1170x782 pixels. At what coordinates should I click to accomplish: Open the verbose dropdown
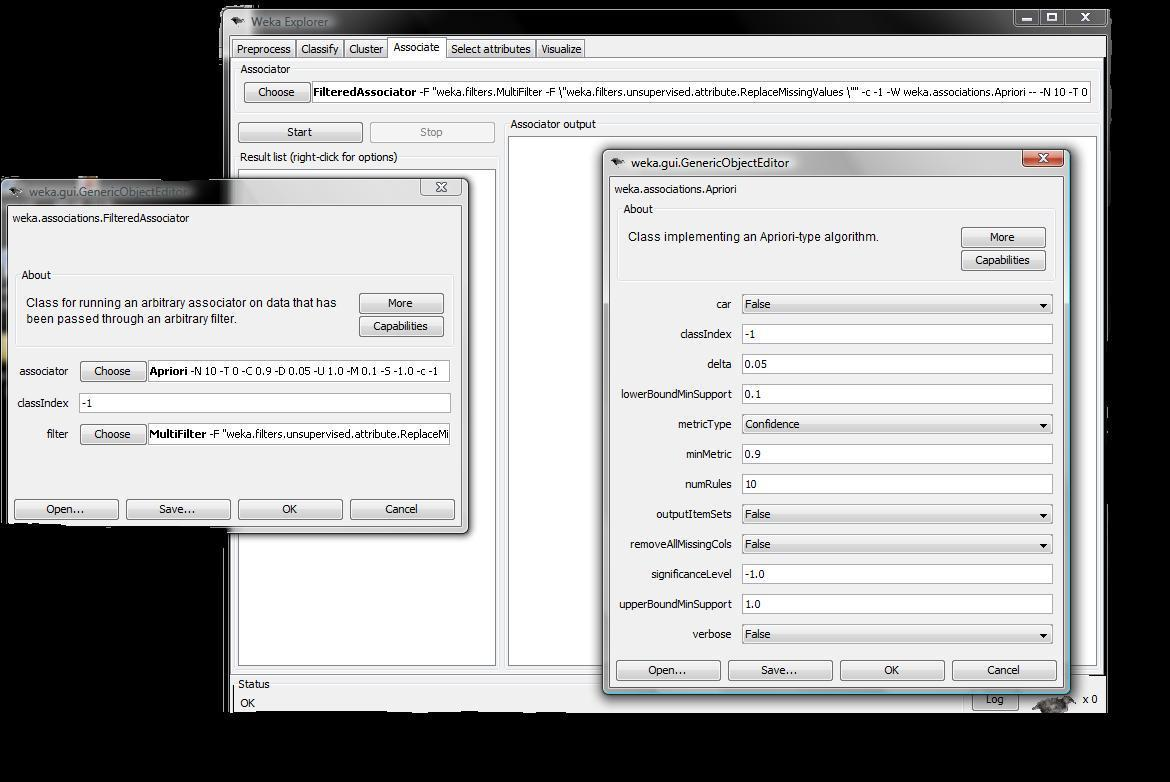[x=897, y=634]
